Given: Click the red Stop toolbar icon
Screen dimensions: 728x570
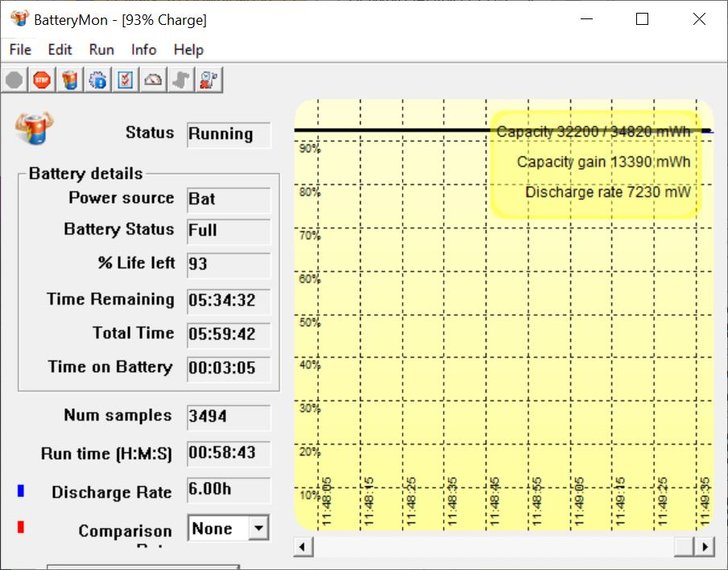Looking at the screenshot, I should coord(42,80).
